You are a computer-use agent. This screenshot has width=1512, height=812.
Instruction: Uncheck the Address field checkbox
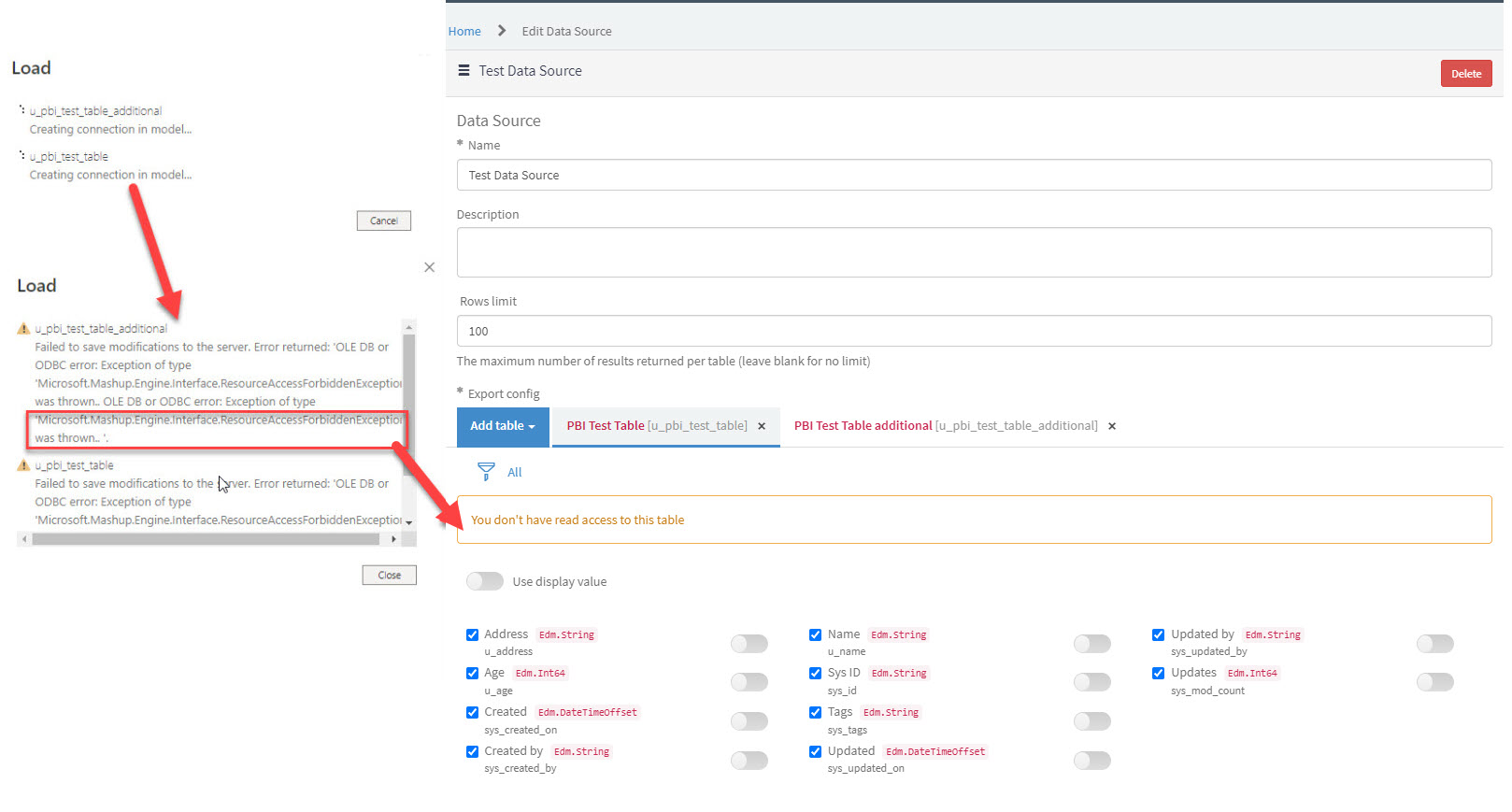(472, 635)
